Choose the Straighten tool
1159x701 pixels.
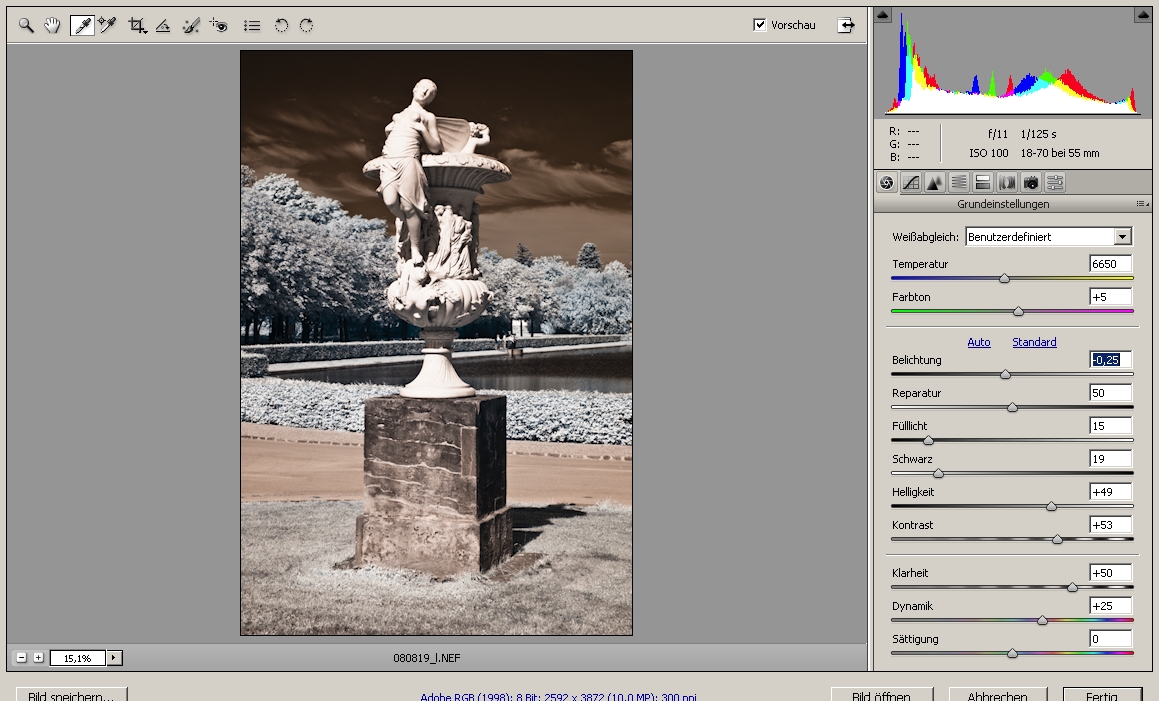[163, 25]
